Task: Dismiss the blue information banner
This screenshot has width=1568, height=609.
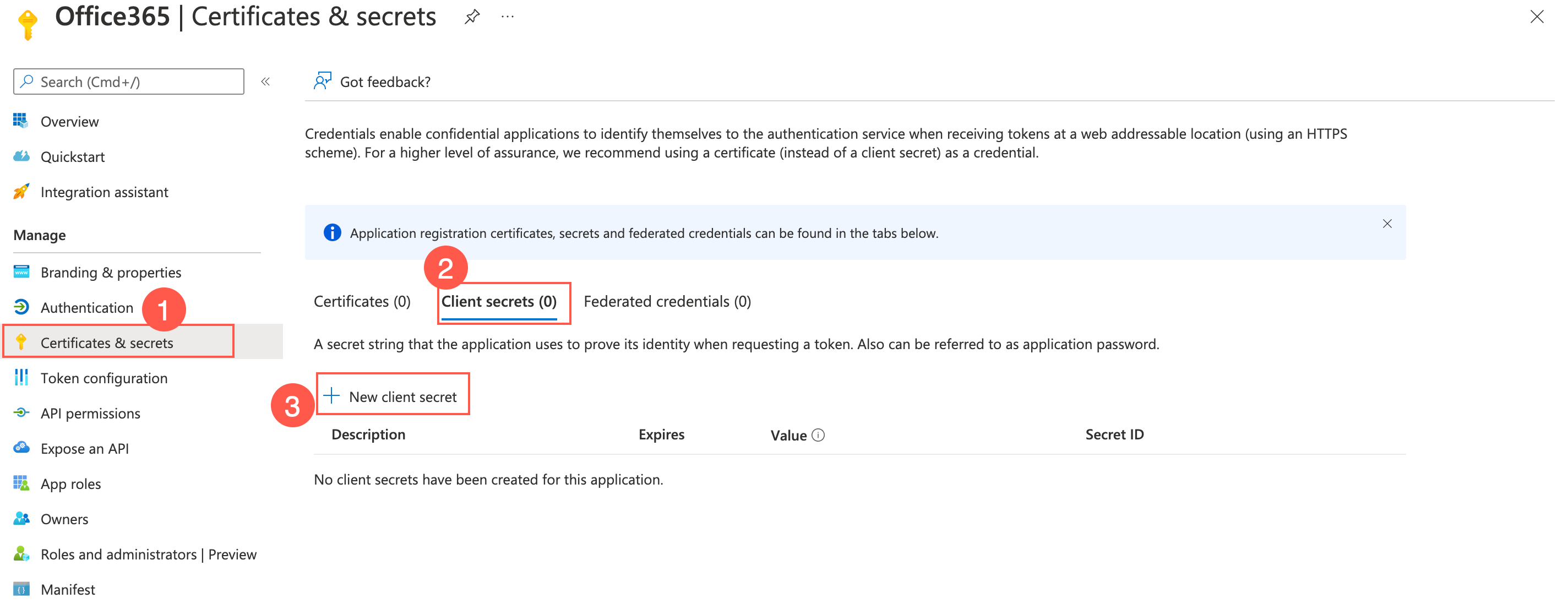Action: 1387,224
